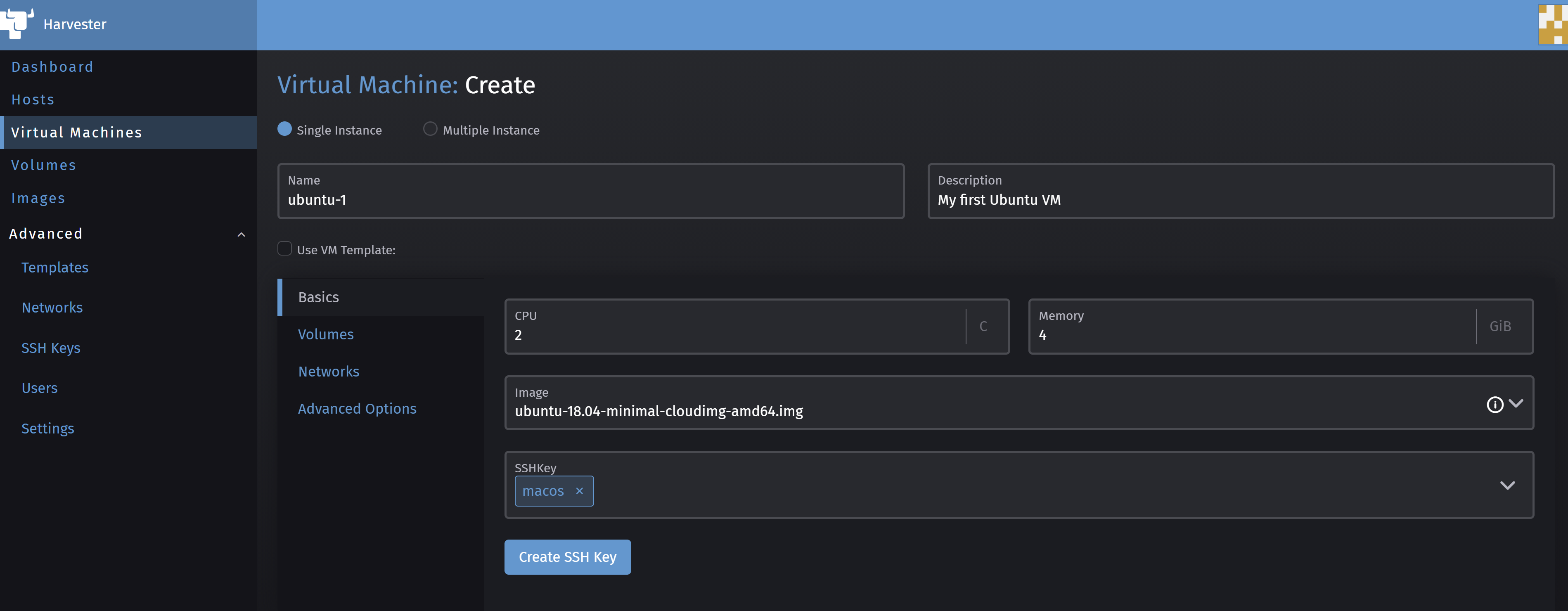Open Networks in the Advanced sidebar
Viewport: 1568px width, 611px height.
click(52, 307)
